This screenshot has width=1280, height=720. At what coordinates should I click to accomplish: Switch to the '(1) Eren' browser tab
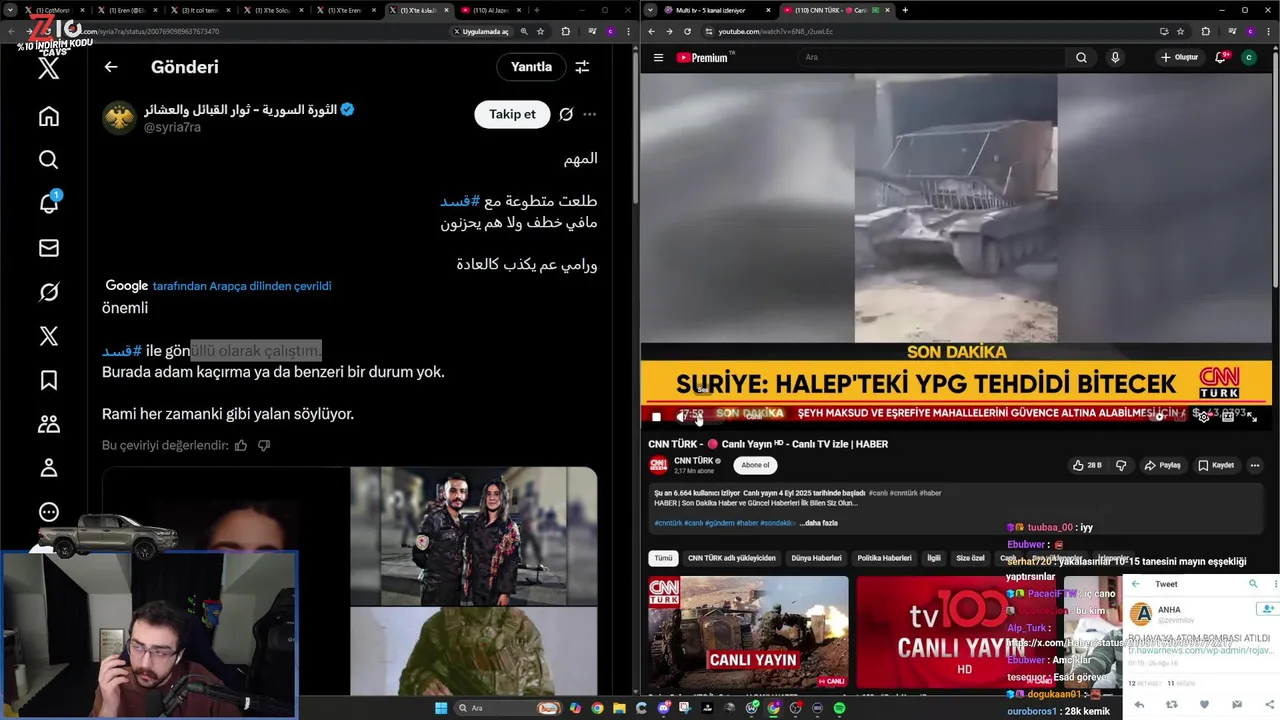click(126, 10)
